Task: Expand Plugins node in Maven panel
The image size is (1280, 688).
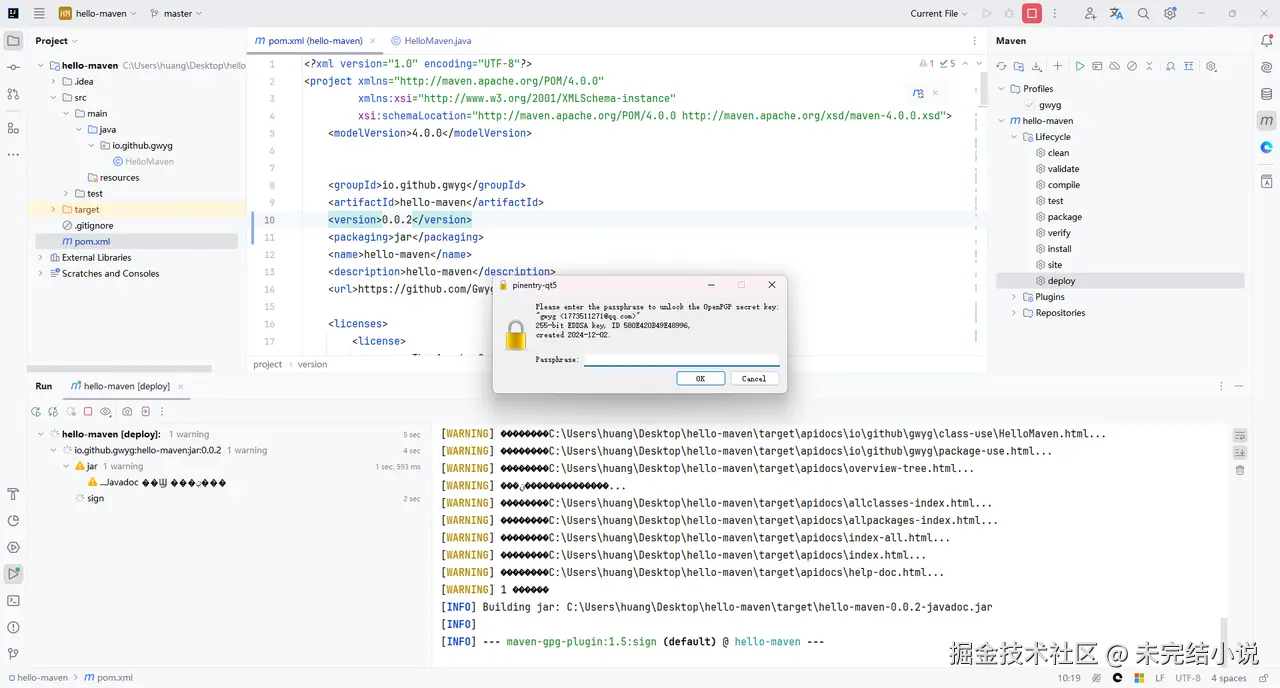Action: (1014, 297)
